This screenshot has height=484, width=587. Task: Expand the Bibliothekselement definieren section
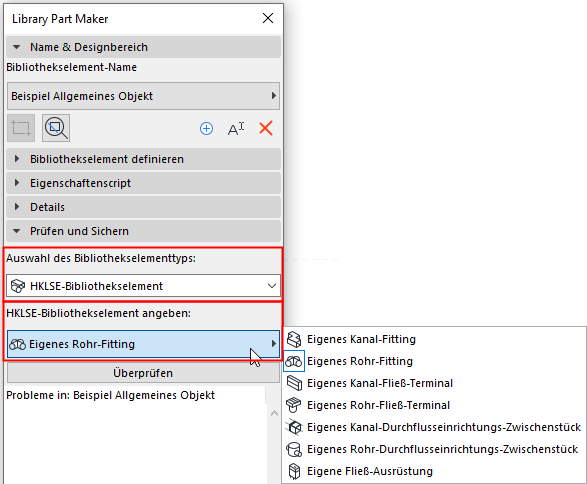[143, 159]
